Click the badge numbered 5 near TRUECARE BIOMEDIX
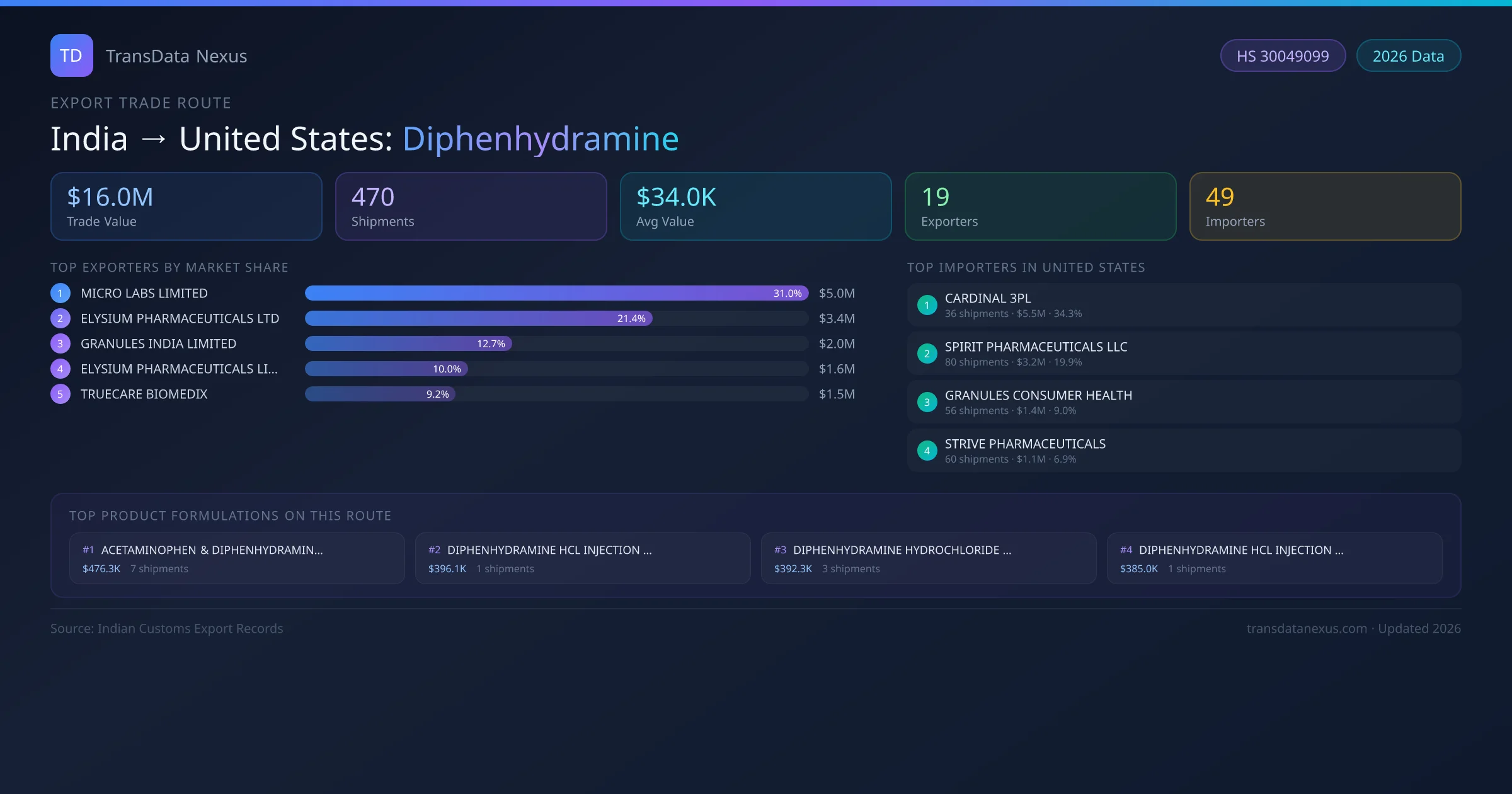This screenshot has height=794, width=1512. tap(60, 394)
